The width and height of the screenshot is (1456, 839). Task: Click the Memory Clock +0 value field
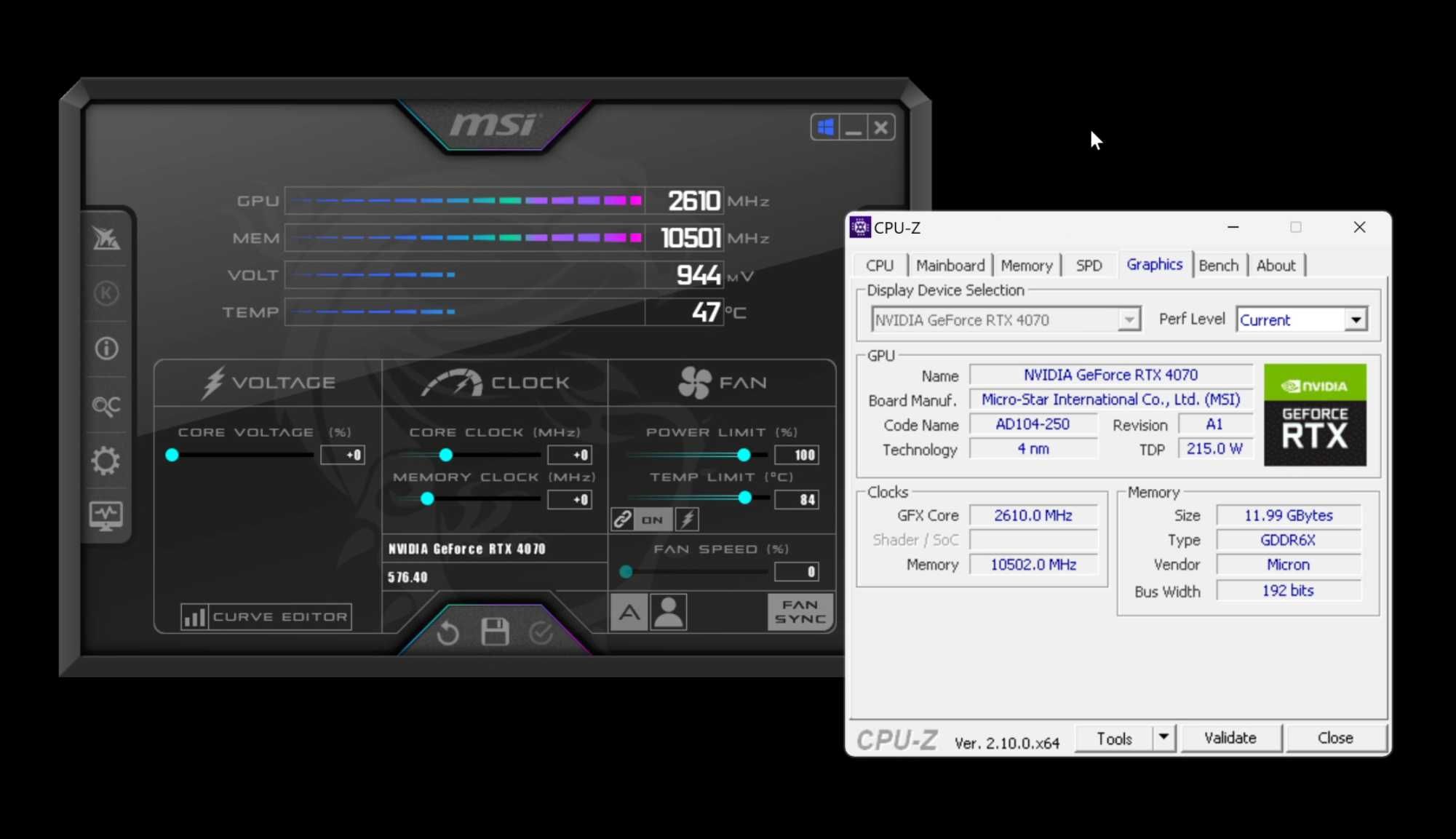[570, 500]
